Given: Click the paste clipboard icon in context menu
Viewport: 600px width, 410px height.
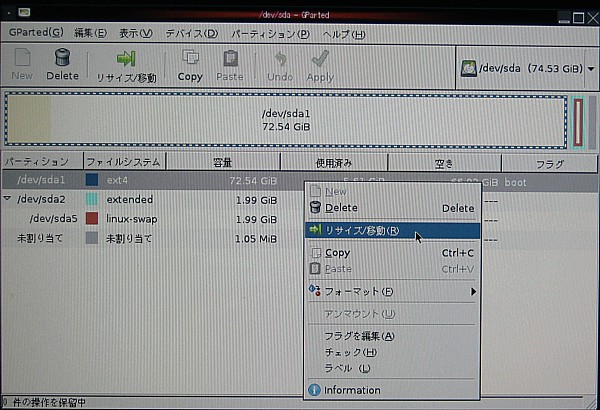Looking at the screenshot, I should (315, 268).
